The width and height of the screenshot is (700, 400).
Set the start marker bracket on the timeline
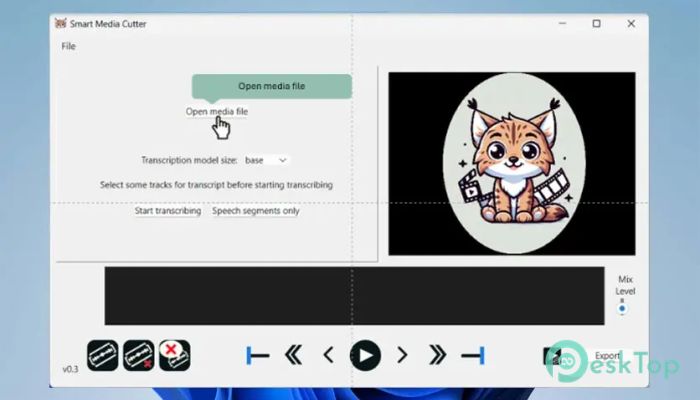tap(258, 355)
